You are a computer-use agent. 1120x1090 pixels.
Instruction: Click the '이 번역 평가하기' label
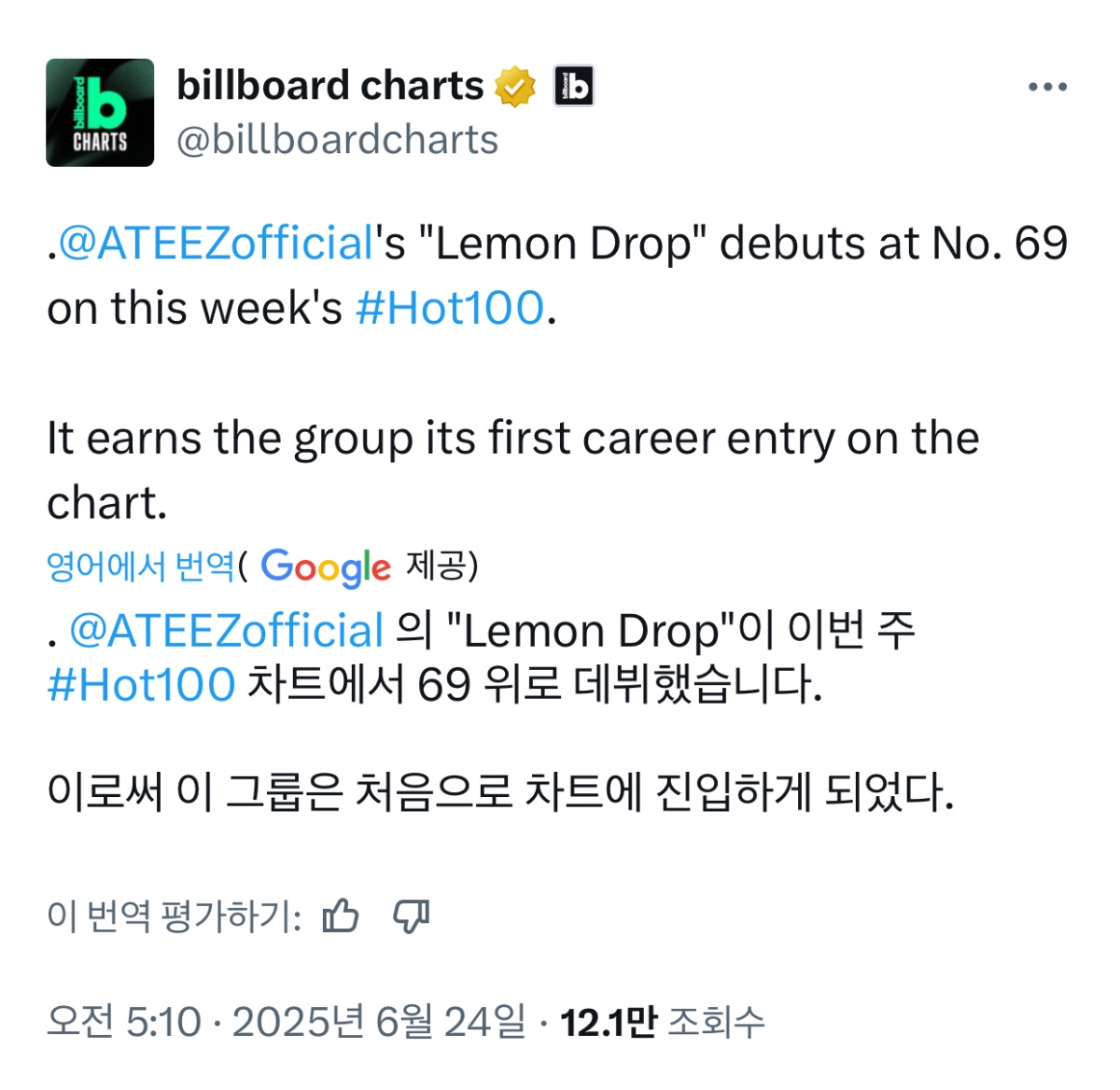click(x=174, y=916)
